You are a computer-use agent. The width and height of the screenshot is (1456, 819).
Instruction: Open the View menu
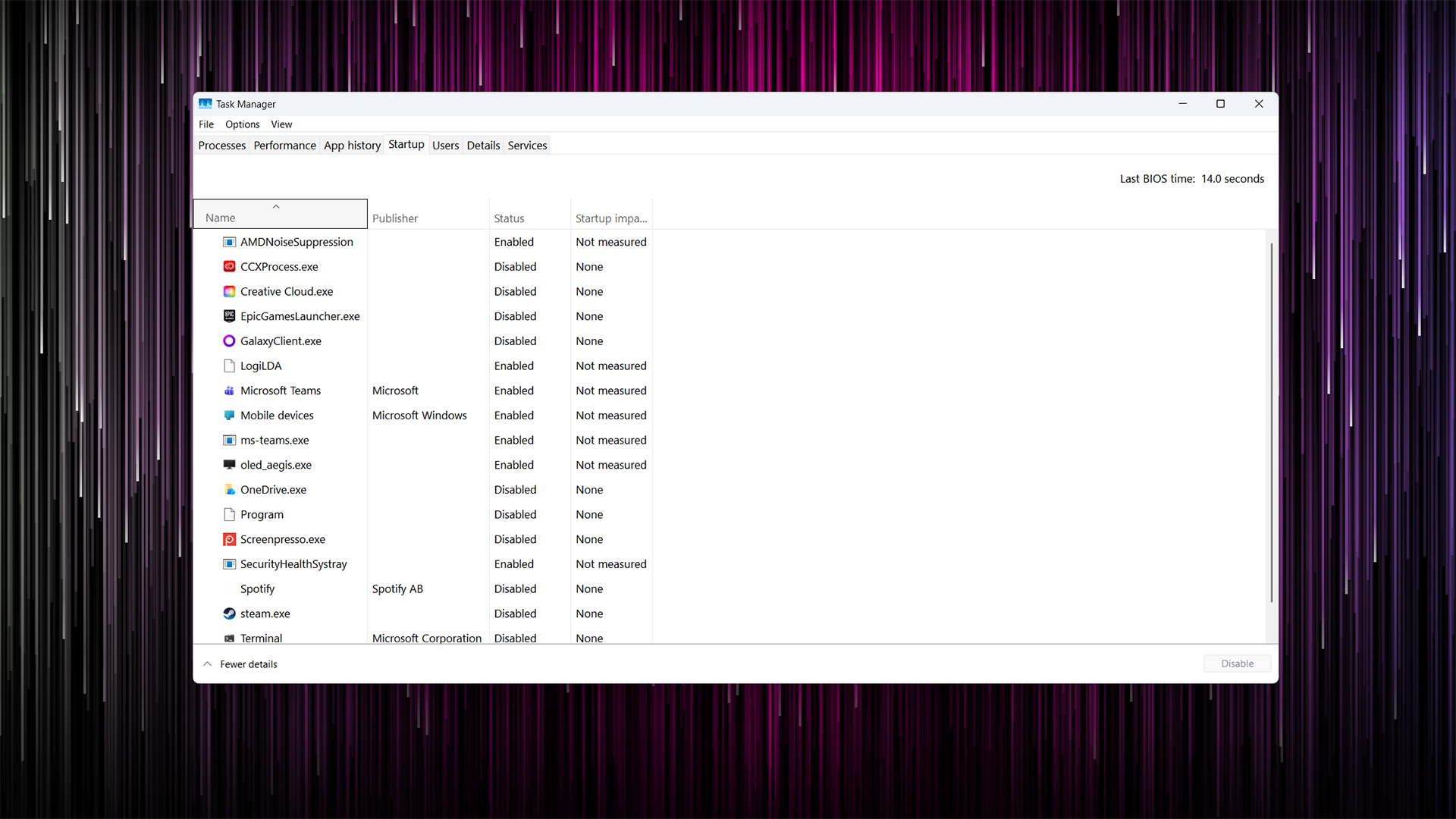(x=281, y=124)
